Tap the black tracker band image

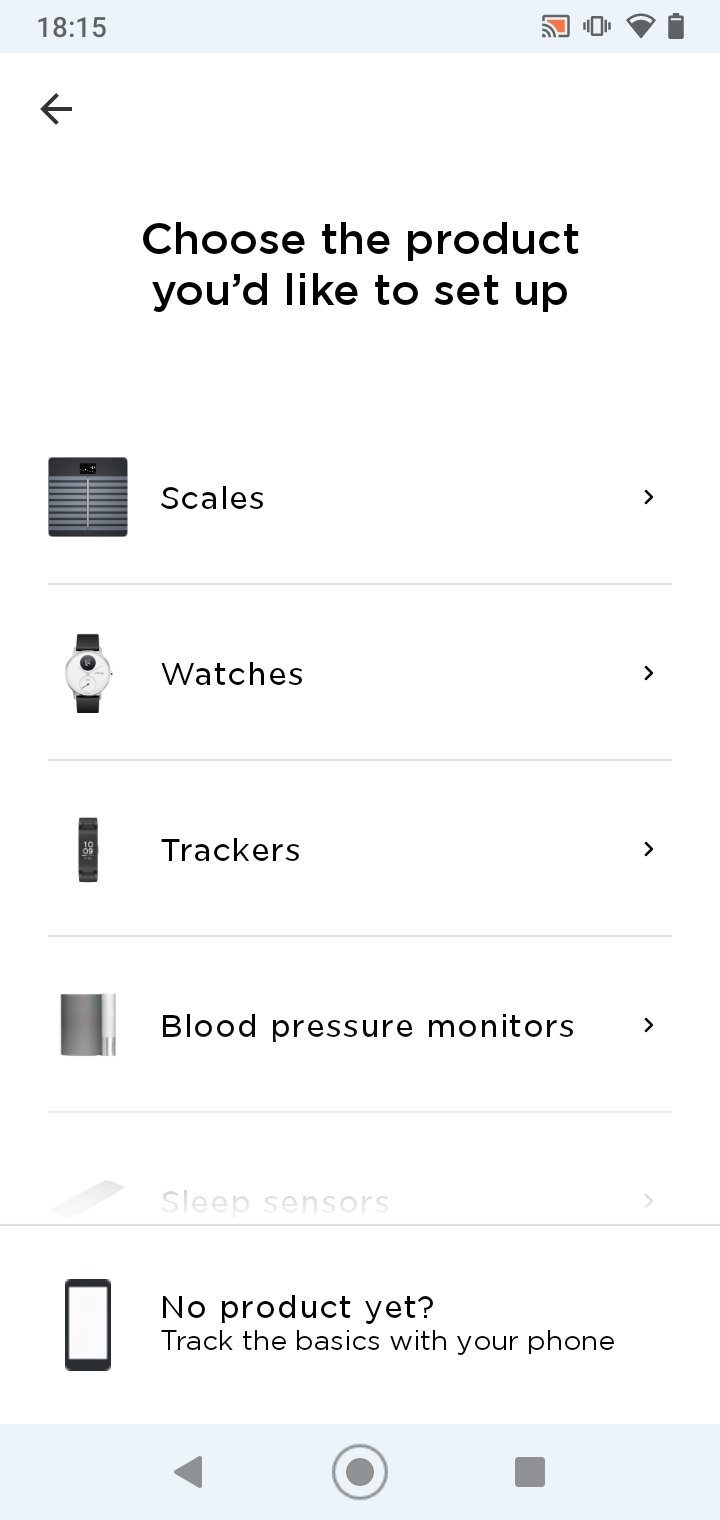point(88,849)
